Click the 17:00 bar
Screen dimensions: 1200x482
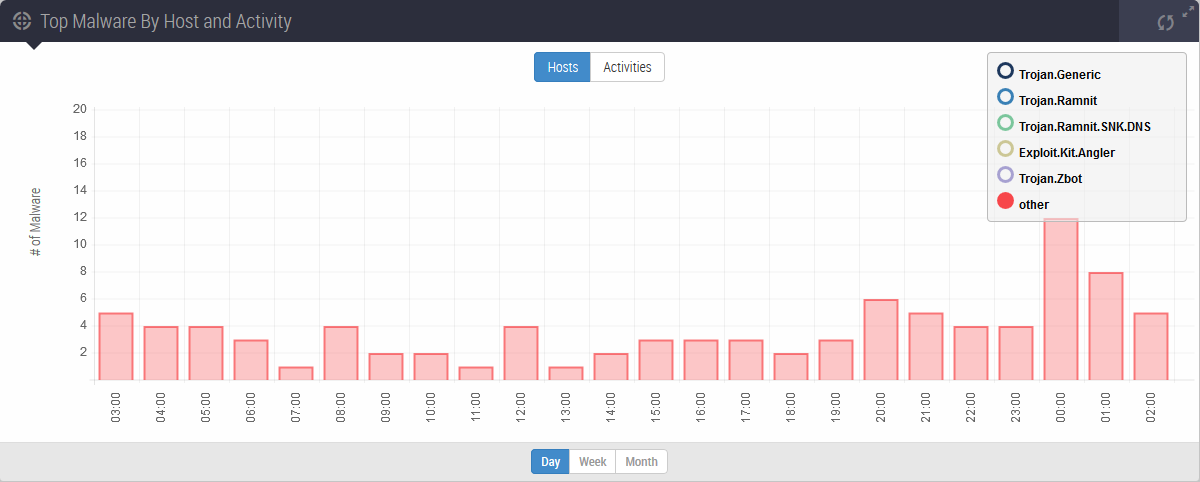click(746, 360)
